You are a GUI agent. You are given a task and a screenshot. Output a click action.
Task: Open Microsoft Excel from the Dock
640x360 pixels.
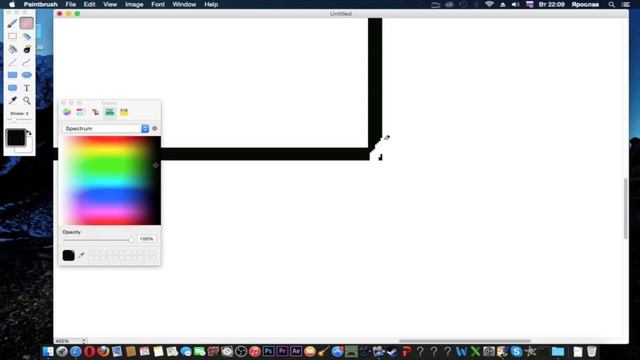[475, 351]
